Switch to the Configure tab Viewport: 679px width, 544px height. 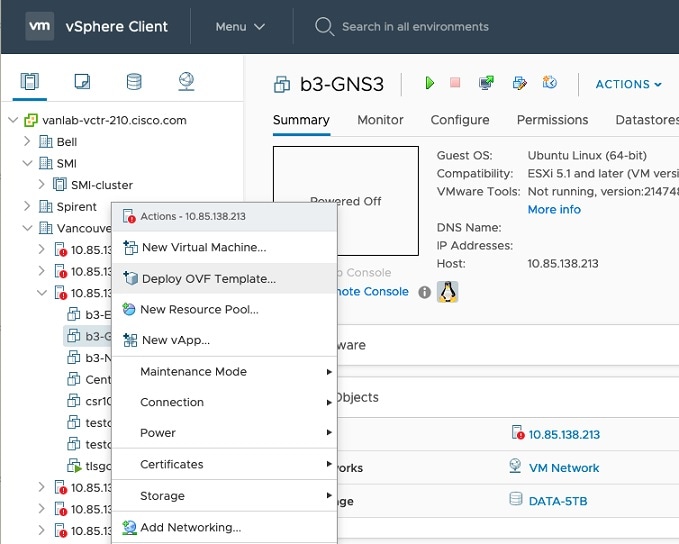pyautogui.click(x=460, y=120)
